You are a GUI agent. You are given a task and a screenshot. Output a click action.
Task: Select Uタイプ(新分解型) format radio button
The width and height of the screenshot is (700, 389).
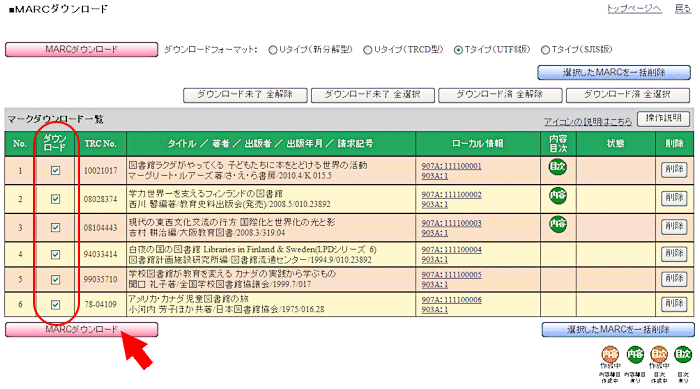(273, 50)
